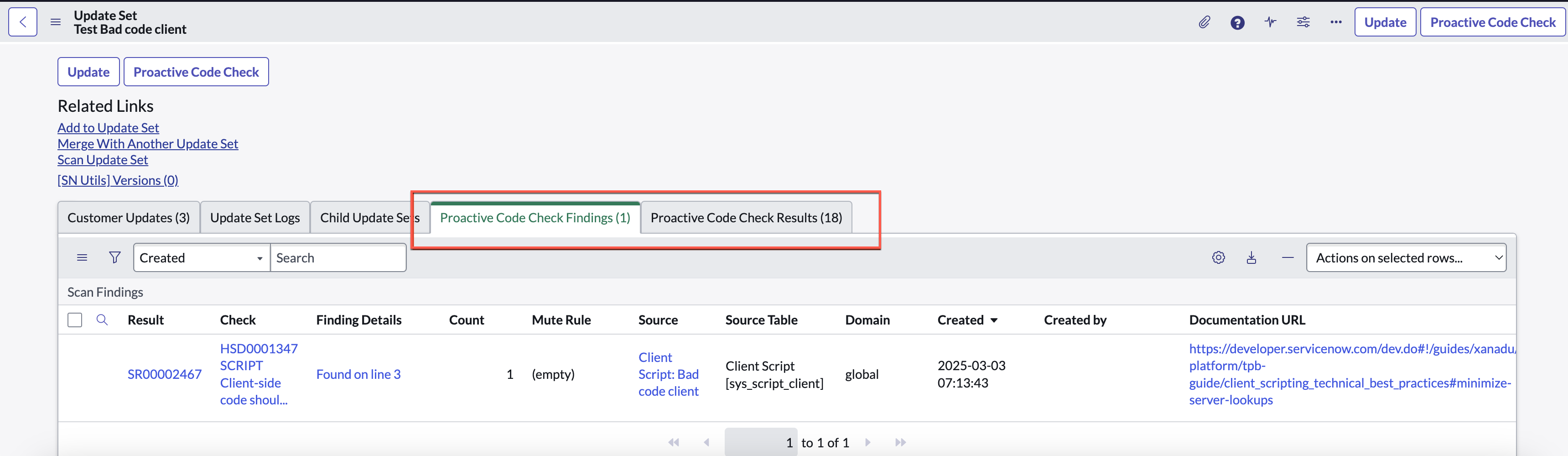
Task: Expand Actions on selected rows dropdown
Action: coord(1406,257)
